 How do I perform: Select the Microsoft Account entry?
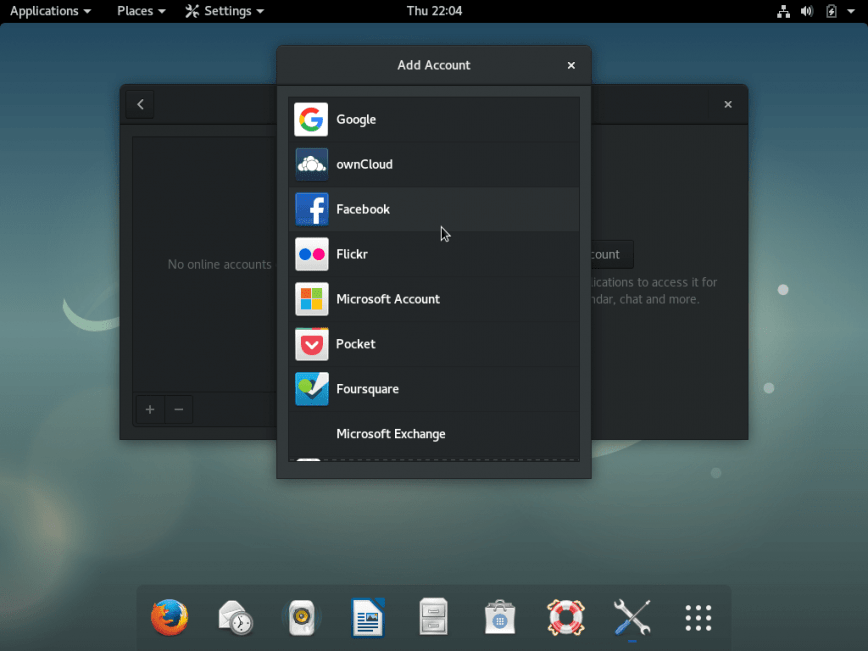tap(388, 300)
